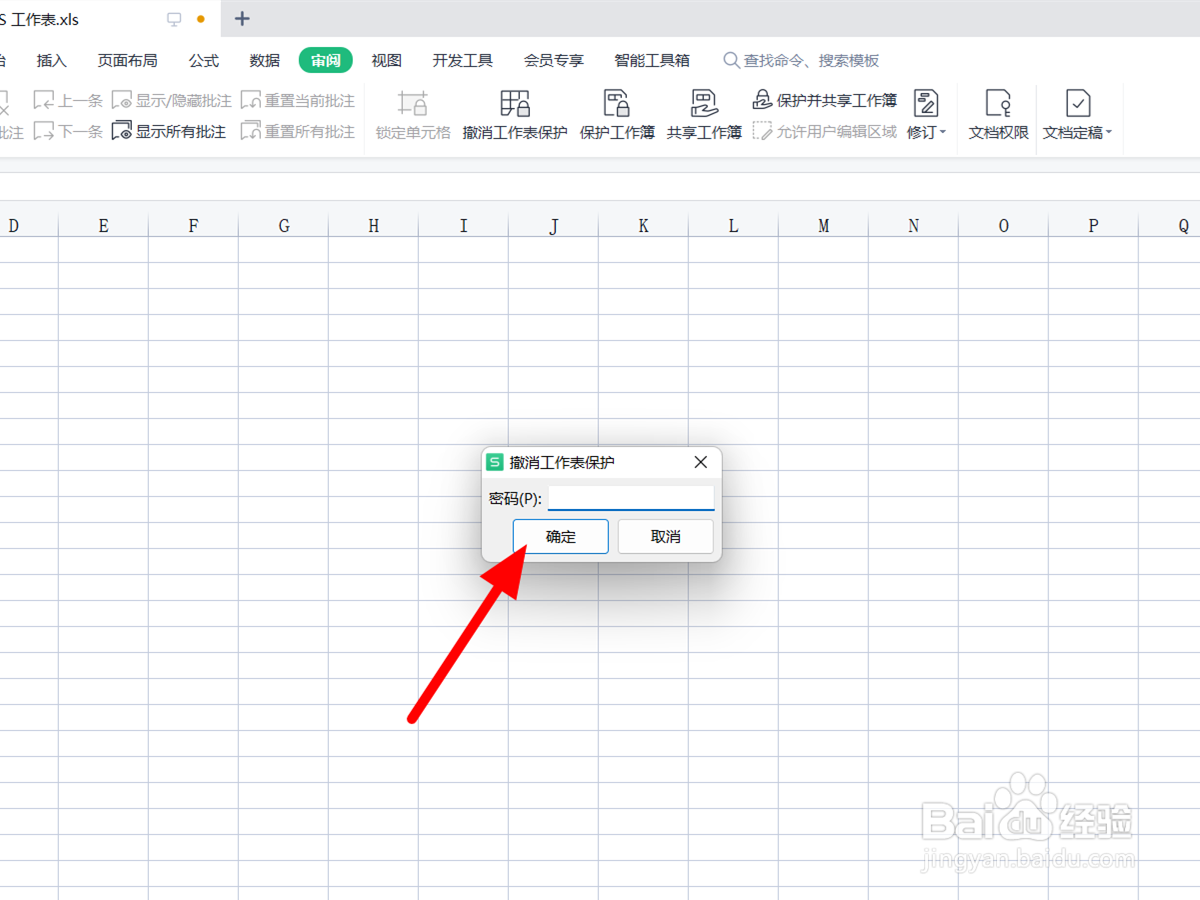This screenshot has width=1200, height=900.
Task: Select column header H
Action: (374, 226)
